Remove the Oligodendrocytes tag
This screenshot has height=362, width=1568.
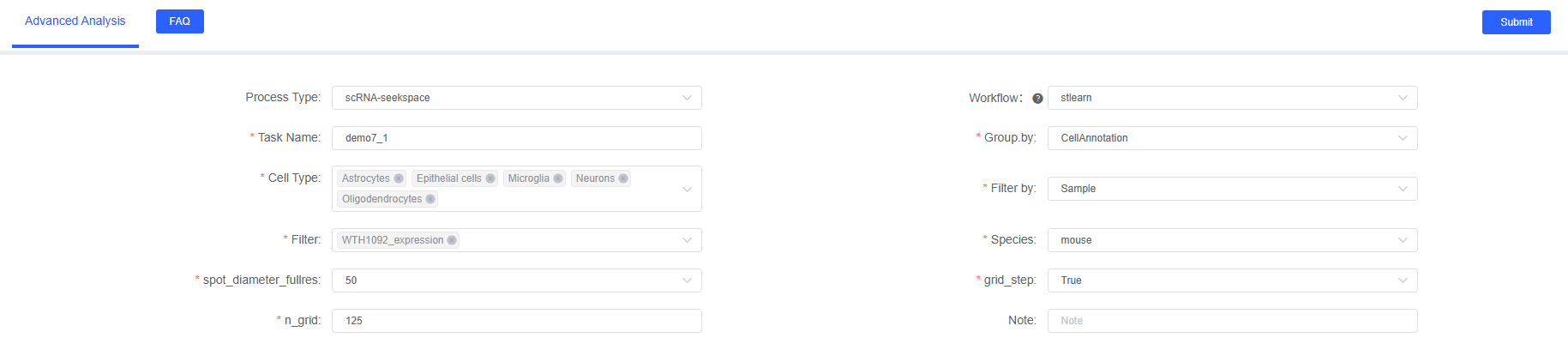pos(430,199)
